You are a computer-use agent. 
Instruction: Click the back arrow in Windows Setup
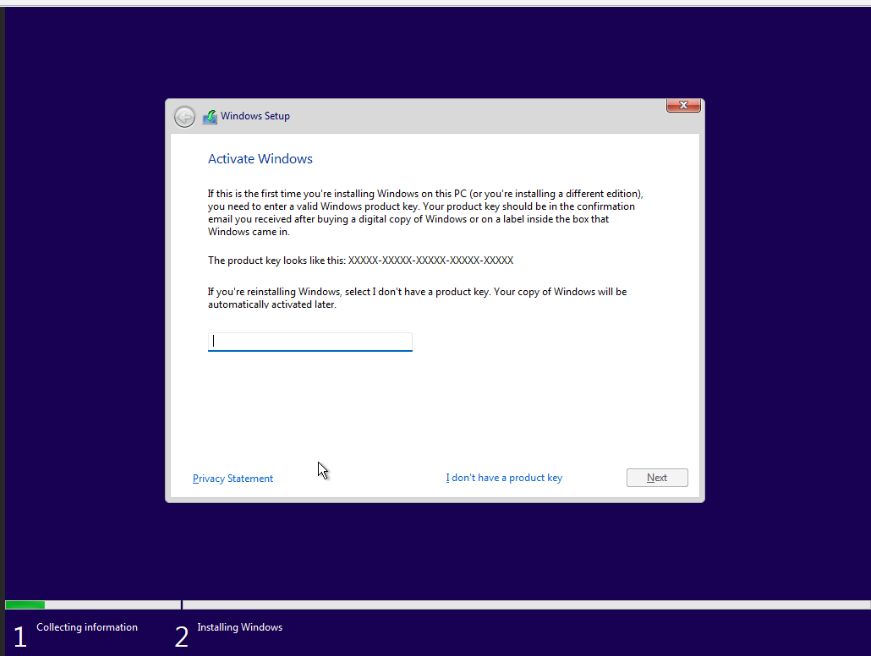(x=184, y=117)
